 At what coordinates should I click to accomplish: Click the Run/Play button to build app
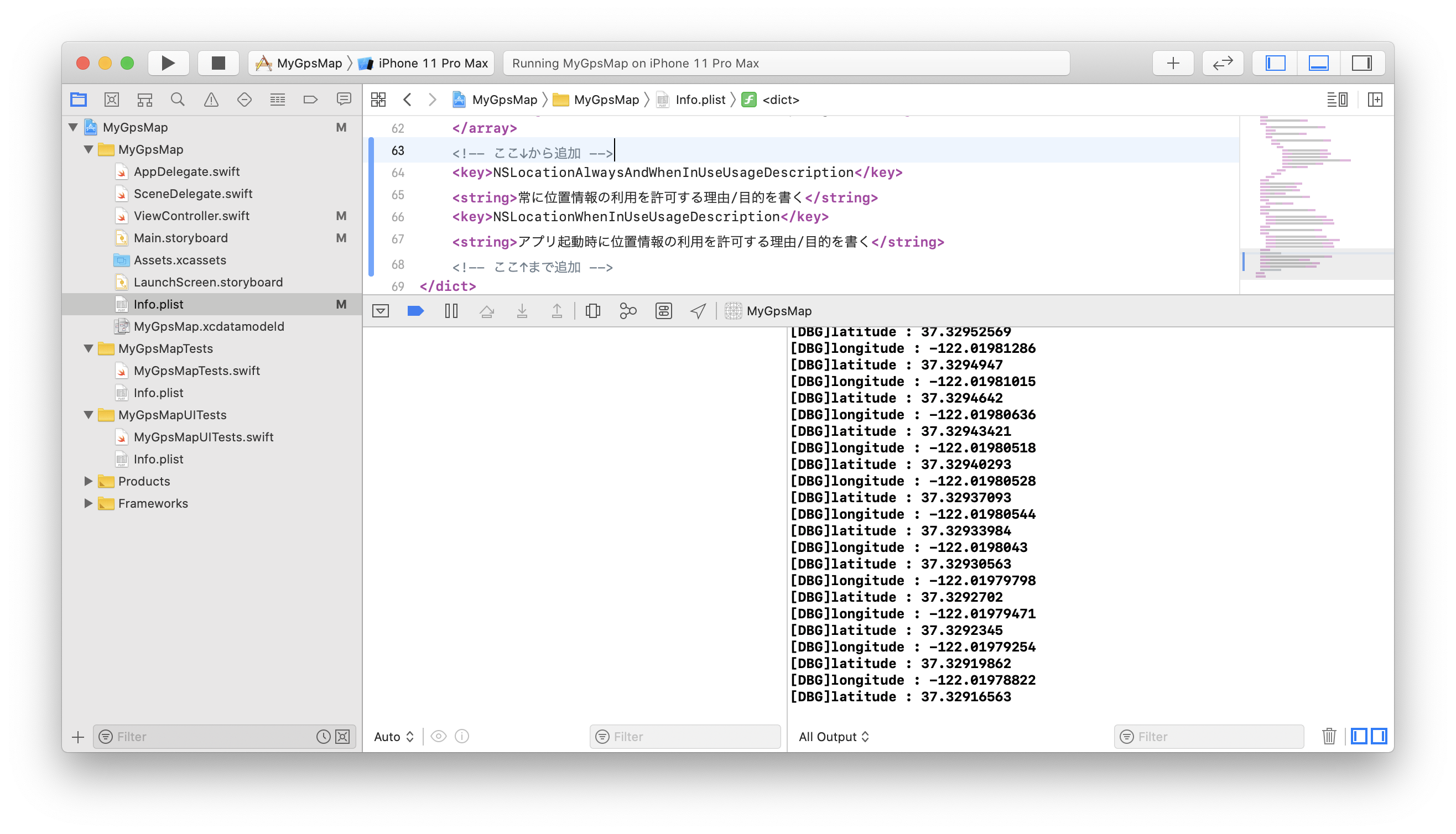click(167, 63)
